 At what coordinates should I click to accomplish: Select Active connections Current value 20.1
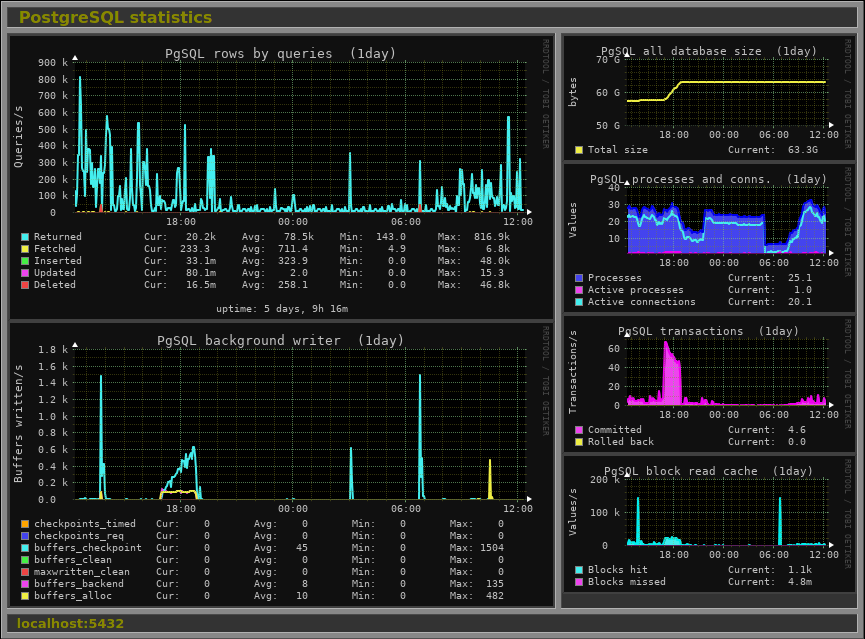[x=799, y=302]
